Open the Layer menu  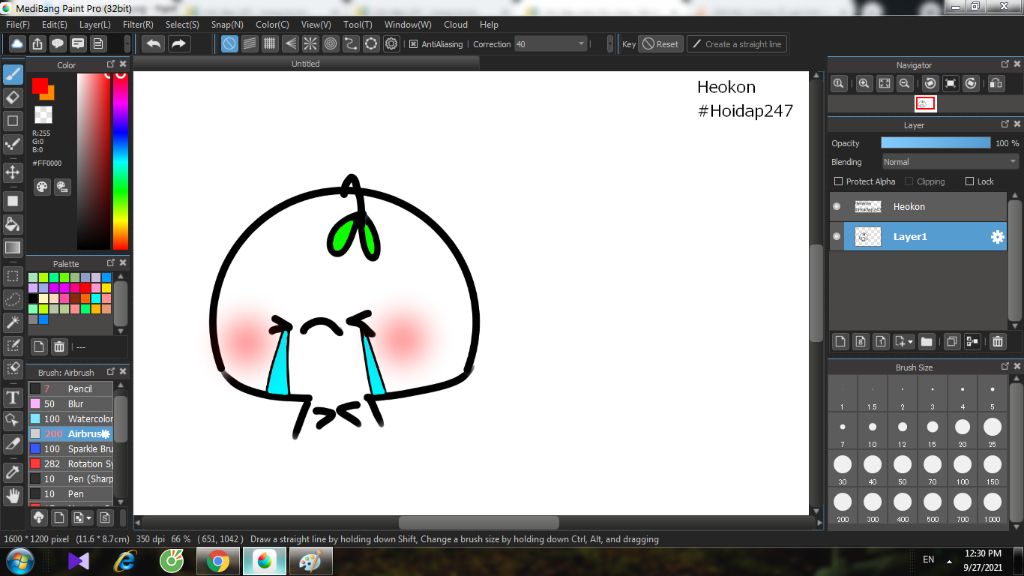(x=95, y=25)
